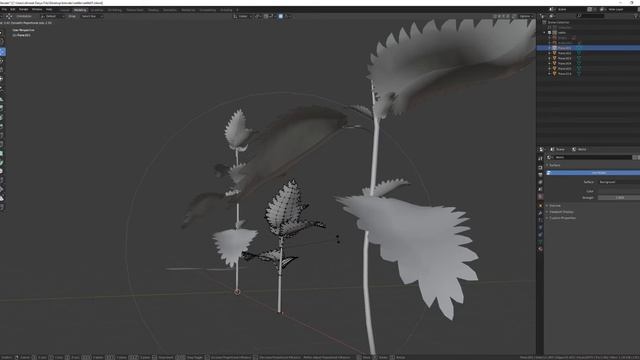The height and width of the screenshot is (360, 640).
Task: Open the Render menu
Action: click(23, 9)
